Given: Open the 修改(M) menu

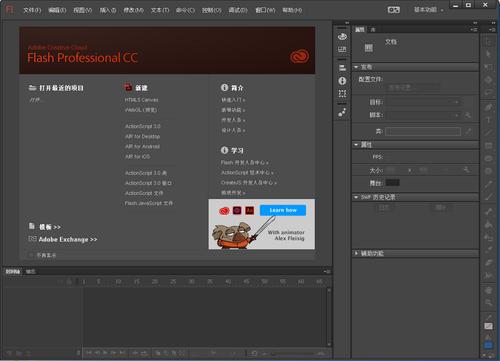Looking at the screenshot, I should click(134, 10).
